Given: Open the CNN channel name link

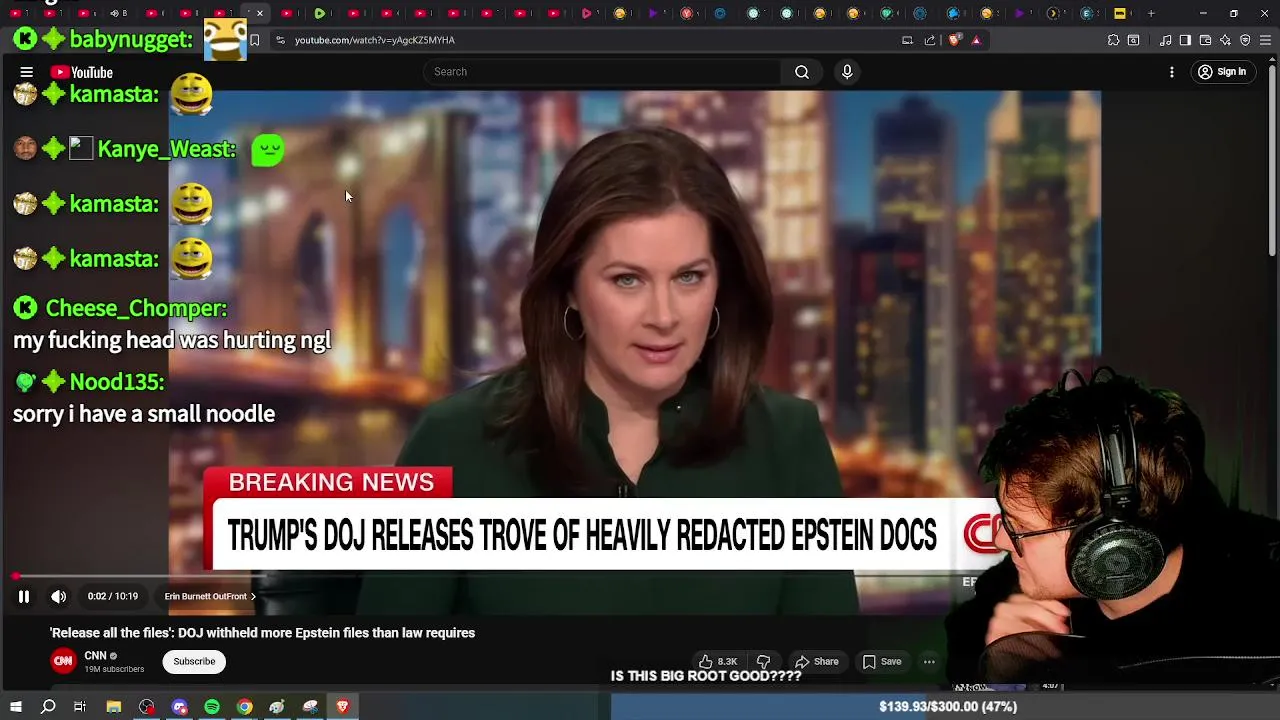Looking at the screenshot, I should click(x=95, y=656).
